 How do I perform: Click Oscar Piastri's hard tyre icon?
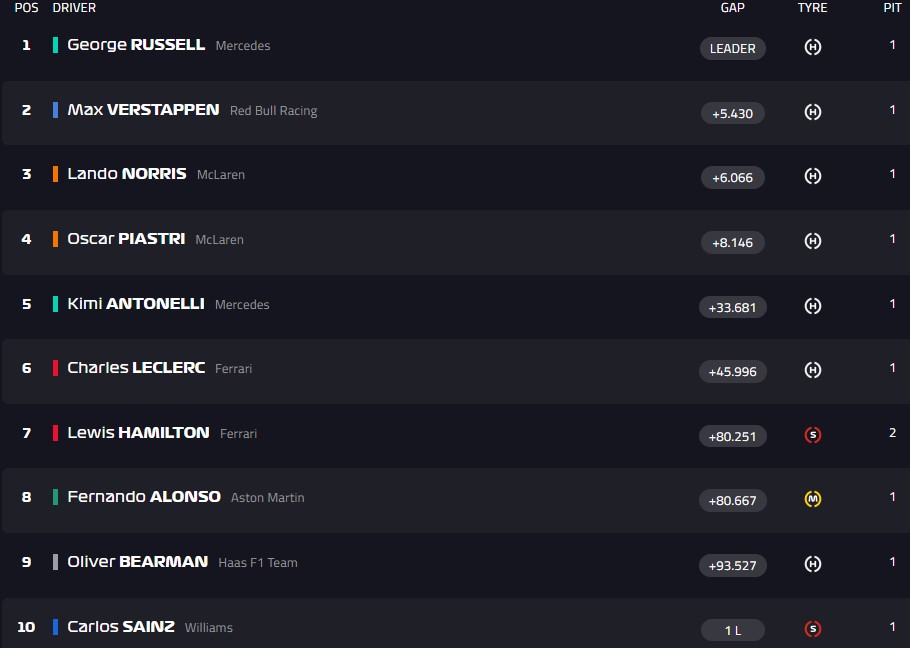(813, 241)
